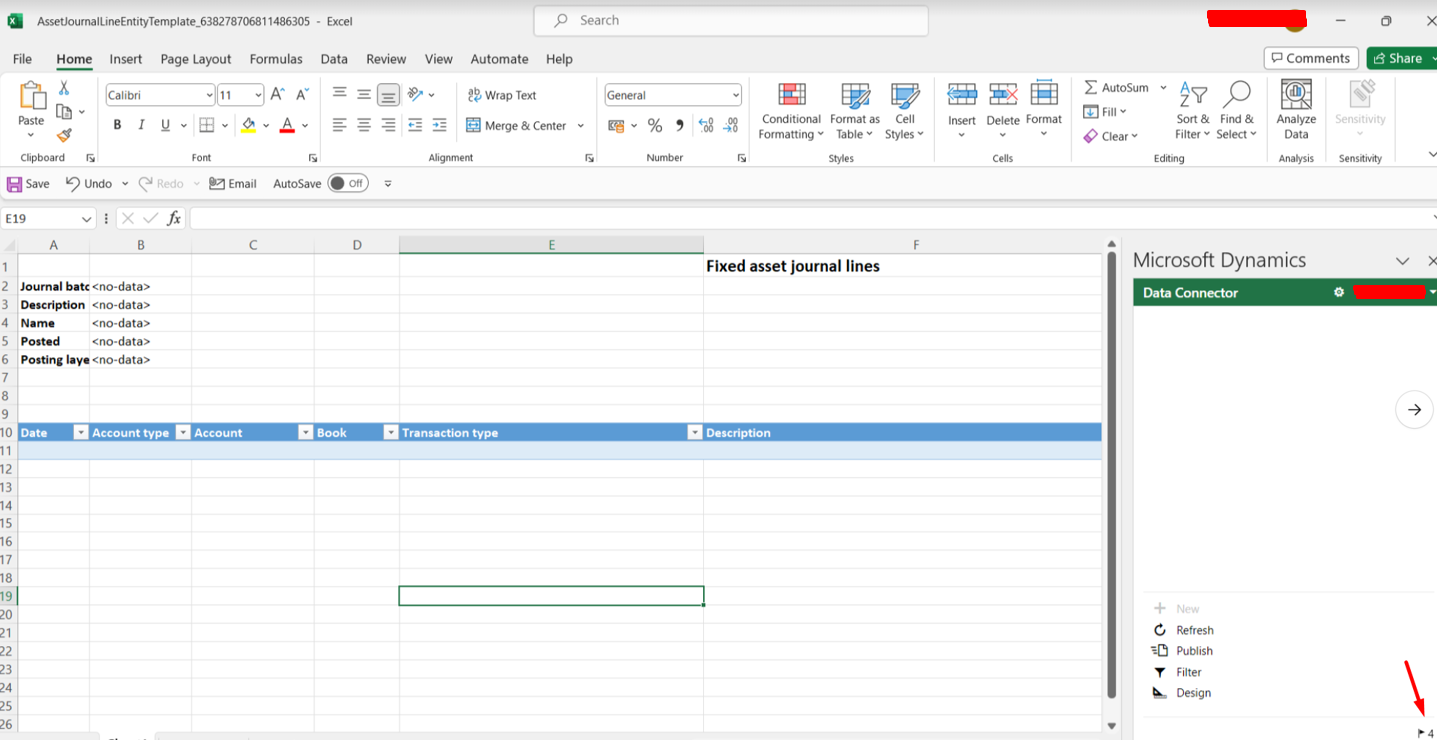1437x740 pixels.
Task: Apply Comma Style format
Action: click(680, 125)
